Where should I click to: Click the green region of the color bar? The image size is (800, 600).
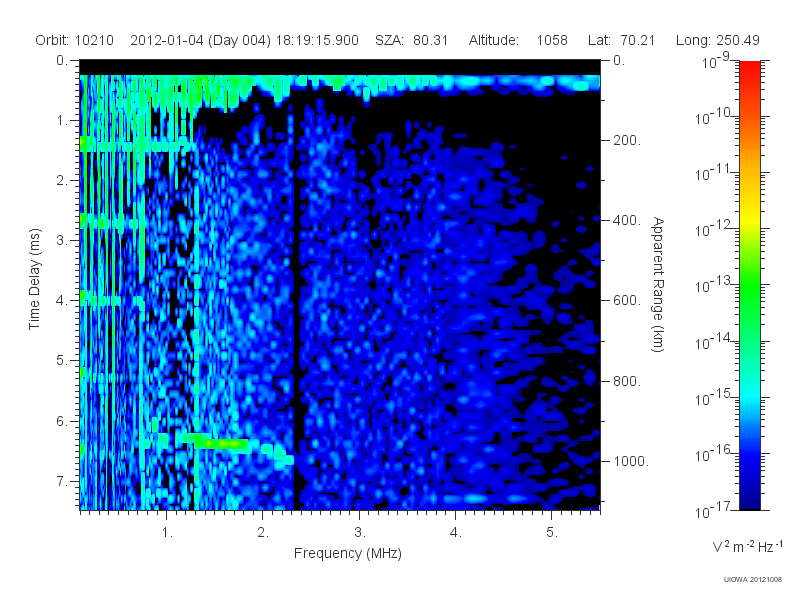(x=749, y=296)
